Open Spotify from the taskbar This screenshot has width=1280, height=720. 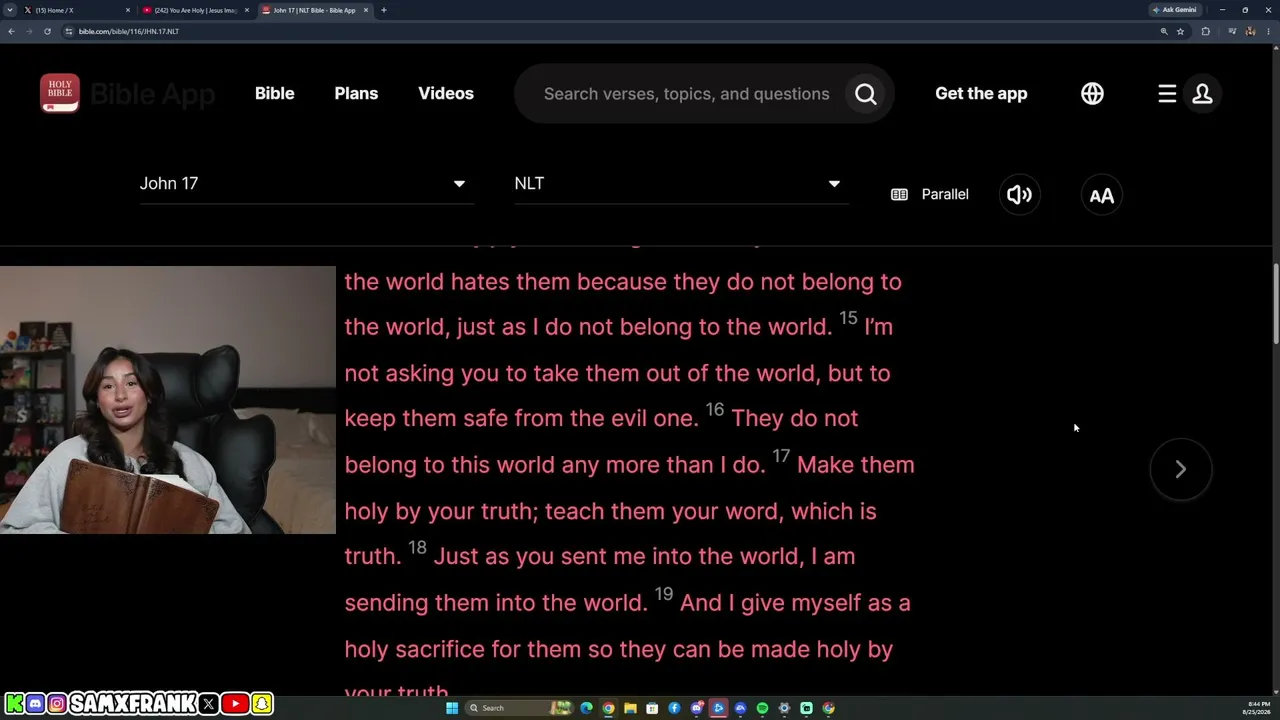tap(762, 708)
